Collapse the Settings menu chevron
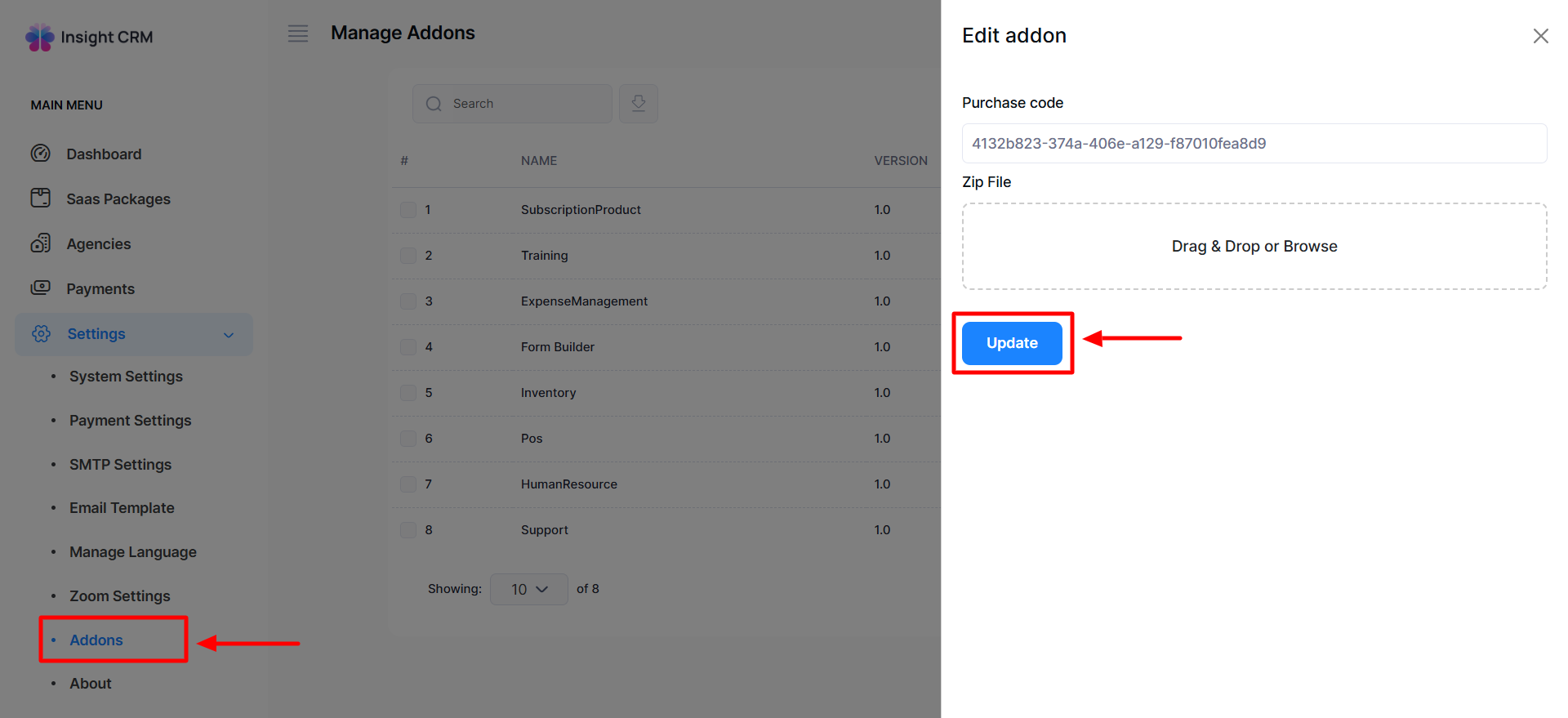1568x718 pixels. [x=229, y=335]
